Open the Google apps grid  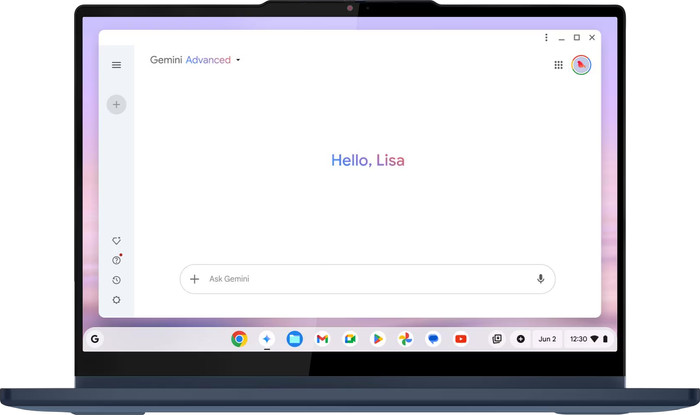coord(558,65)
